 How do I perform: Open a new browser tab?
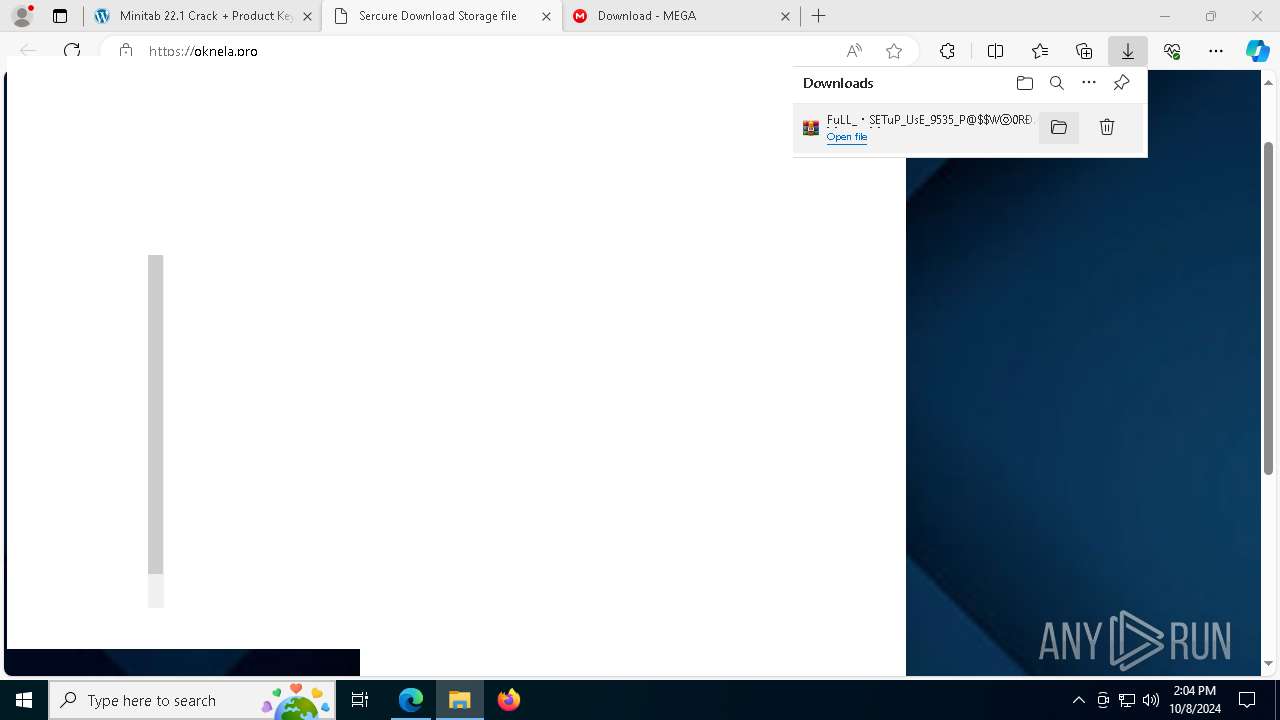819,16
